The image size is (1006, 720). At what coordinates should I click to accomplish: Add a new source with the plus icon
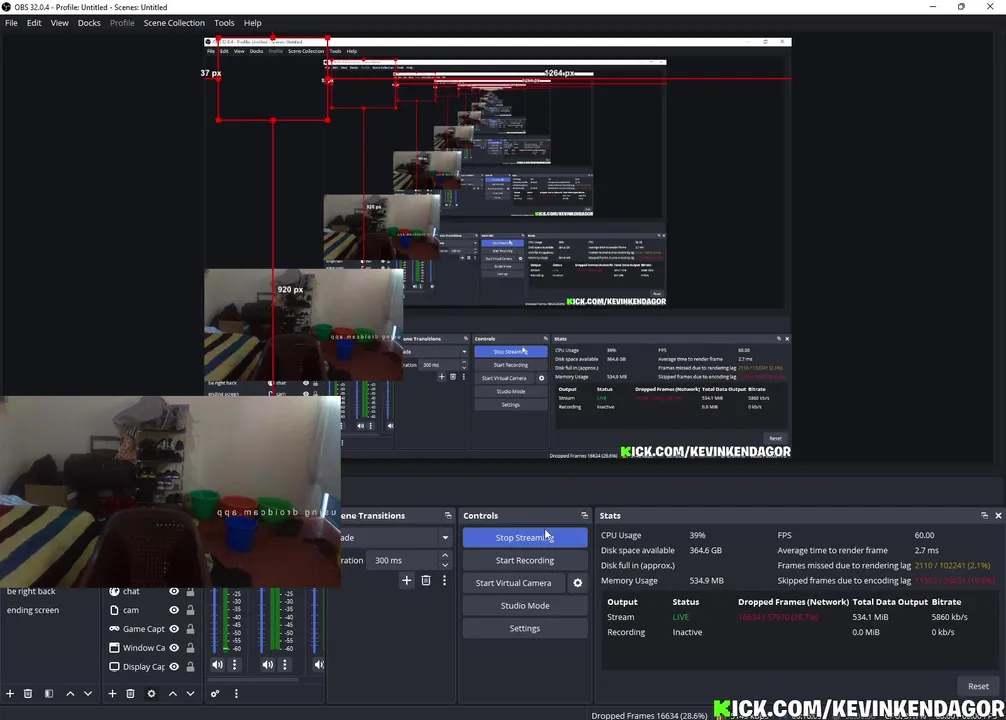coord(112,694)
